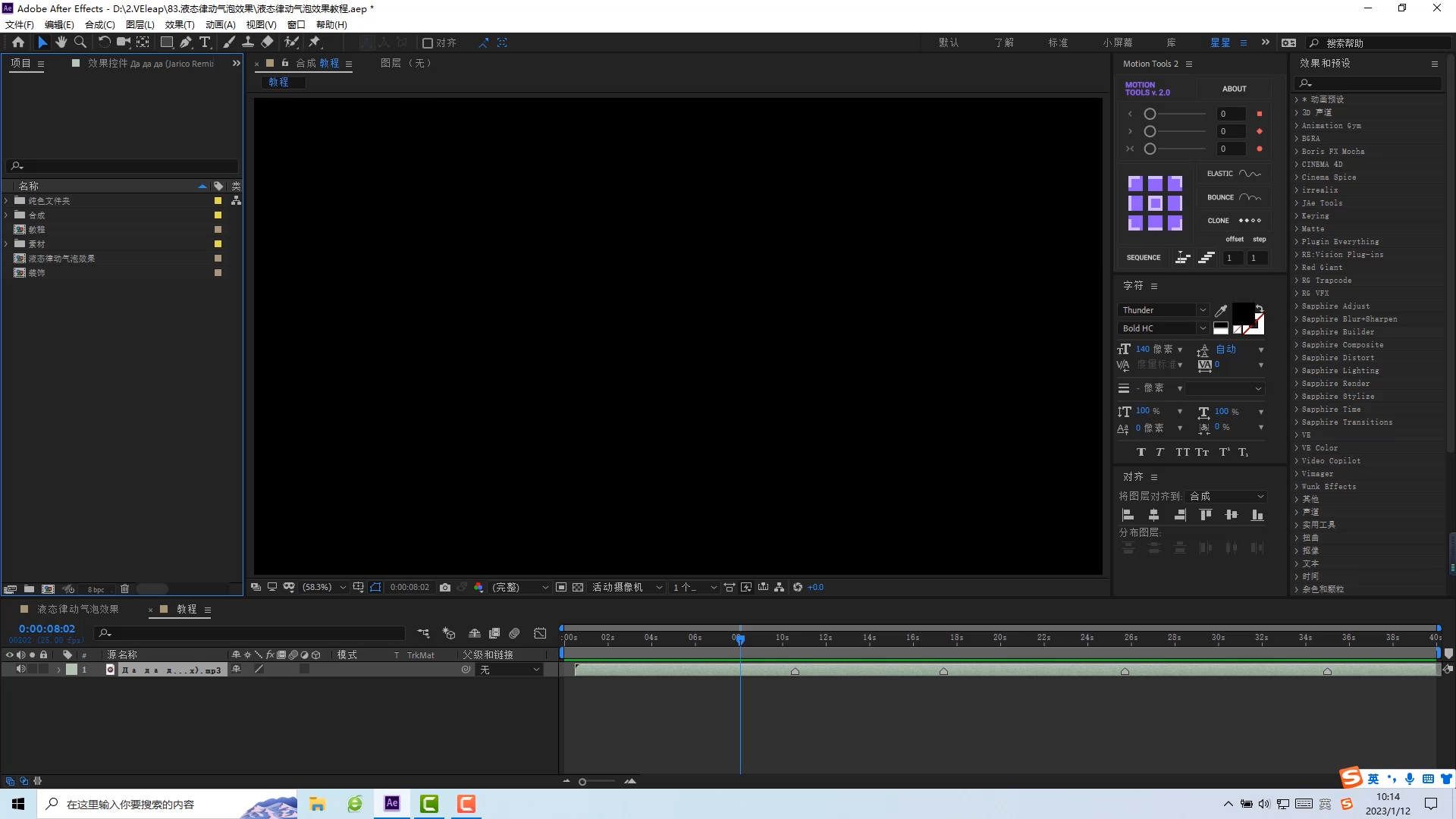Screen dimensions: 1456x819
Task: Take a snapshot with camera icon
Action: coord(445,588)
